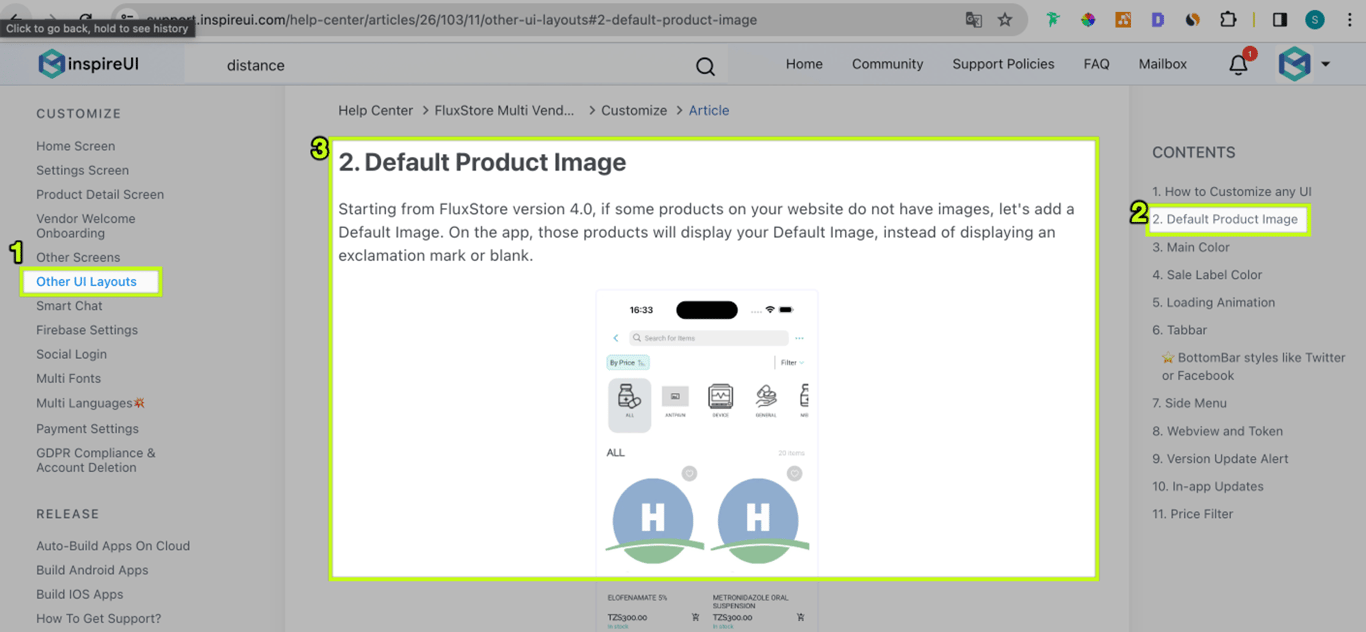Image resolution: width=1366 pixels, height=632 pixels.
Task: Open the Mailbox nav item
Action: click(x=1163, y=64)
